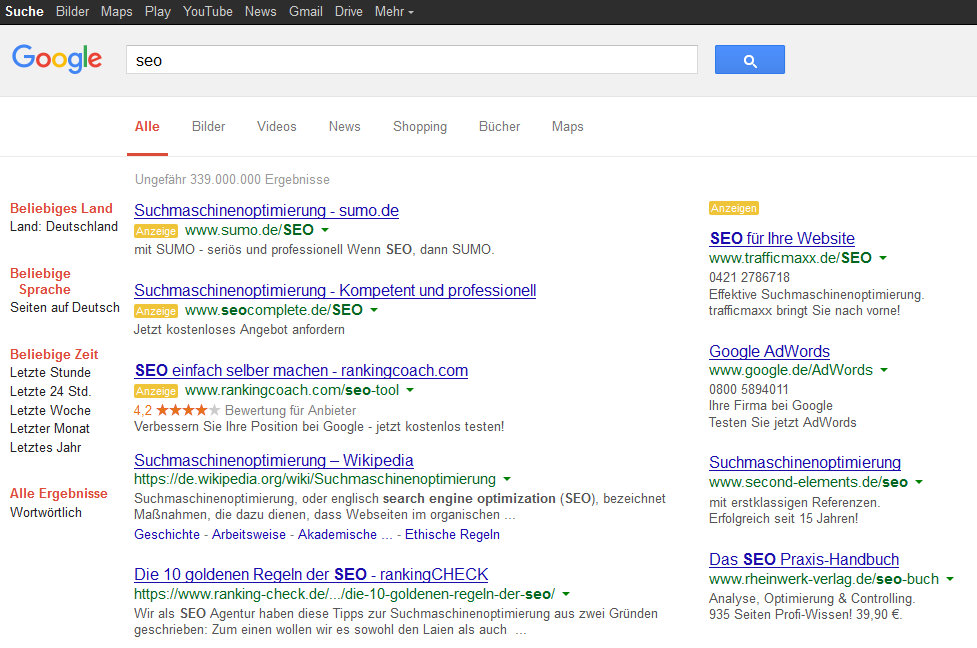The height and width of the screenshot is (648, 977).
Task: Open Maps in the top black bar
Action: 117,11
